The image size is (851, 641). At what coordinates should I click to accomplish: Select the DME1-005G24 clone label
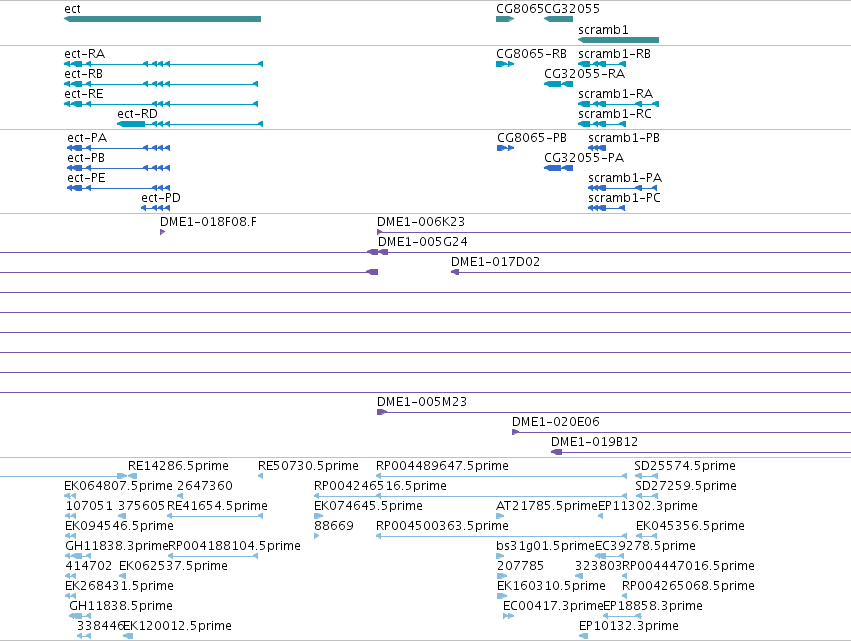point(423,242)
